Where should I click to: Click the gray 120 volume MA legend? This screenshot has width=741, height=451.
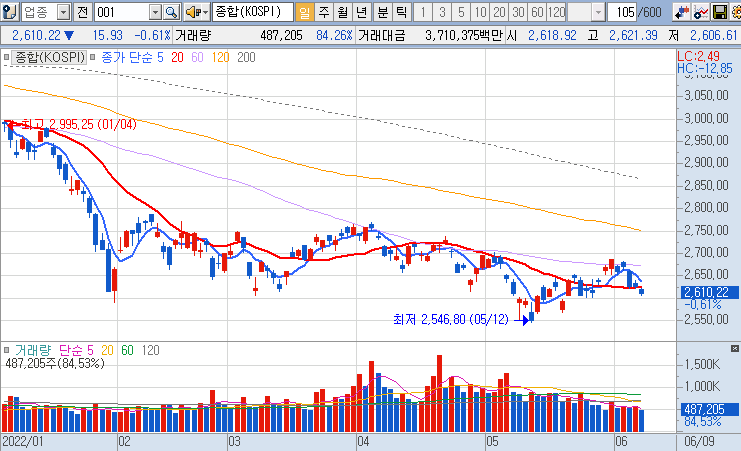(x=151, y=350)
